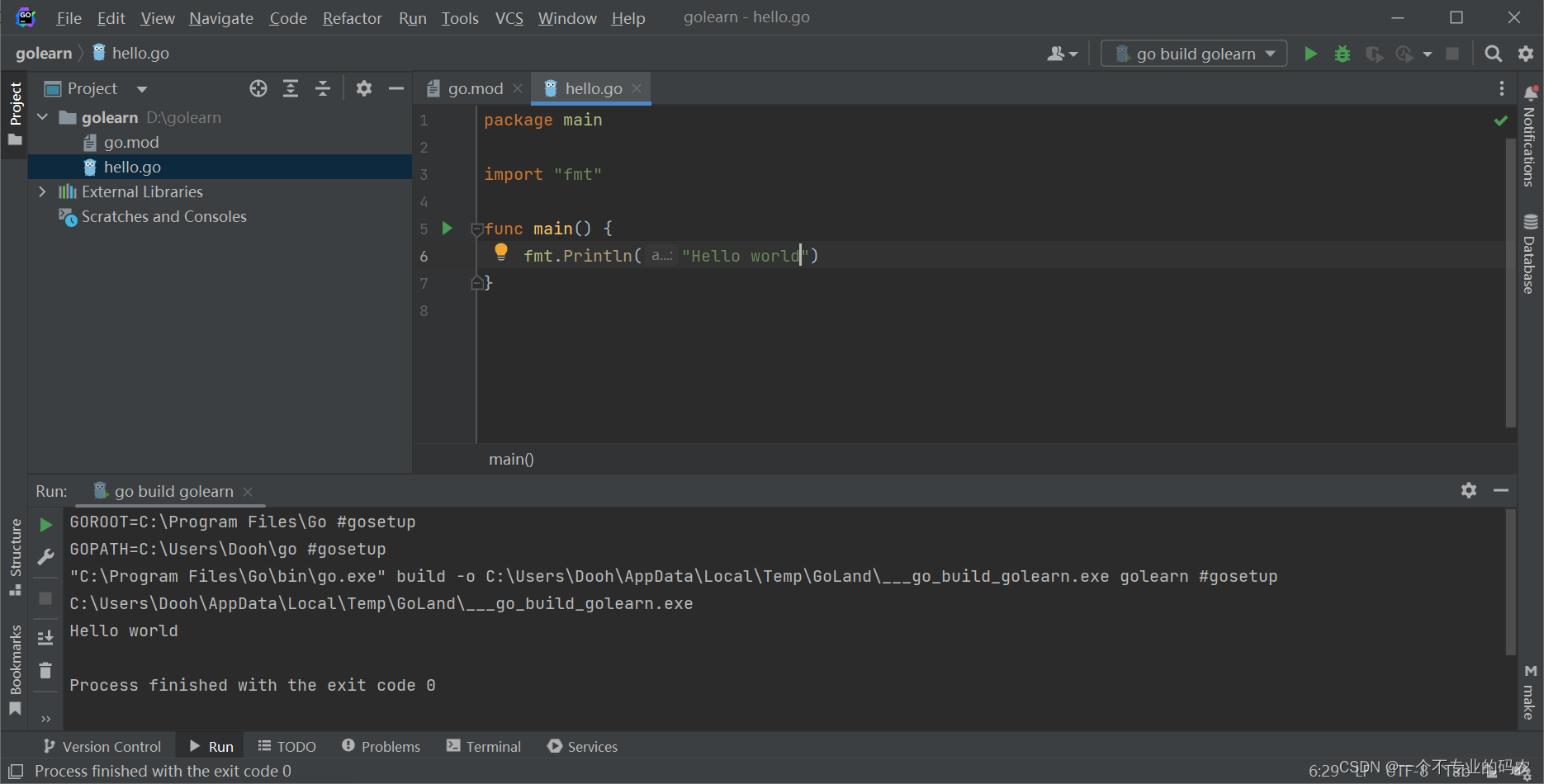Open IDE settings gear in top toolbar
1544x784 pixels.
coord(1526,54)
